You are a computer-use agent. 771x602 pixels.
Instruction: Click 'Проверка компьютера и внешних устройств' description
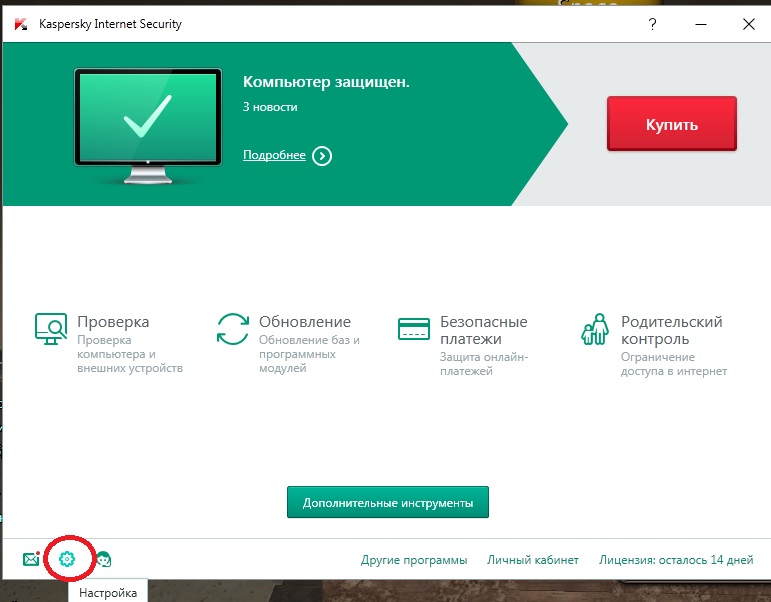(x=130, y=354)
